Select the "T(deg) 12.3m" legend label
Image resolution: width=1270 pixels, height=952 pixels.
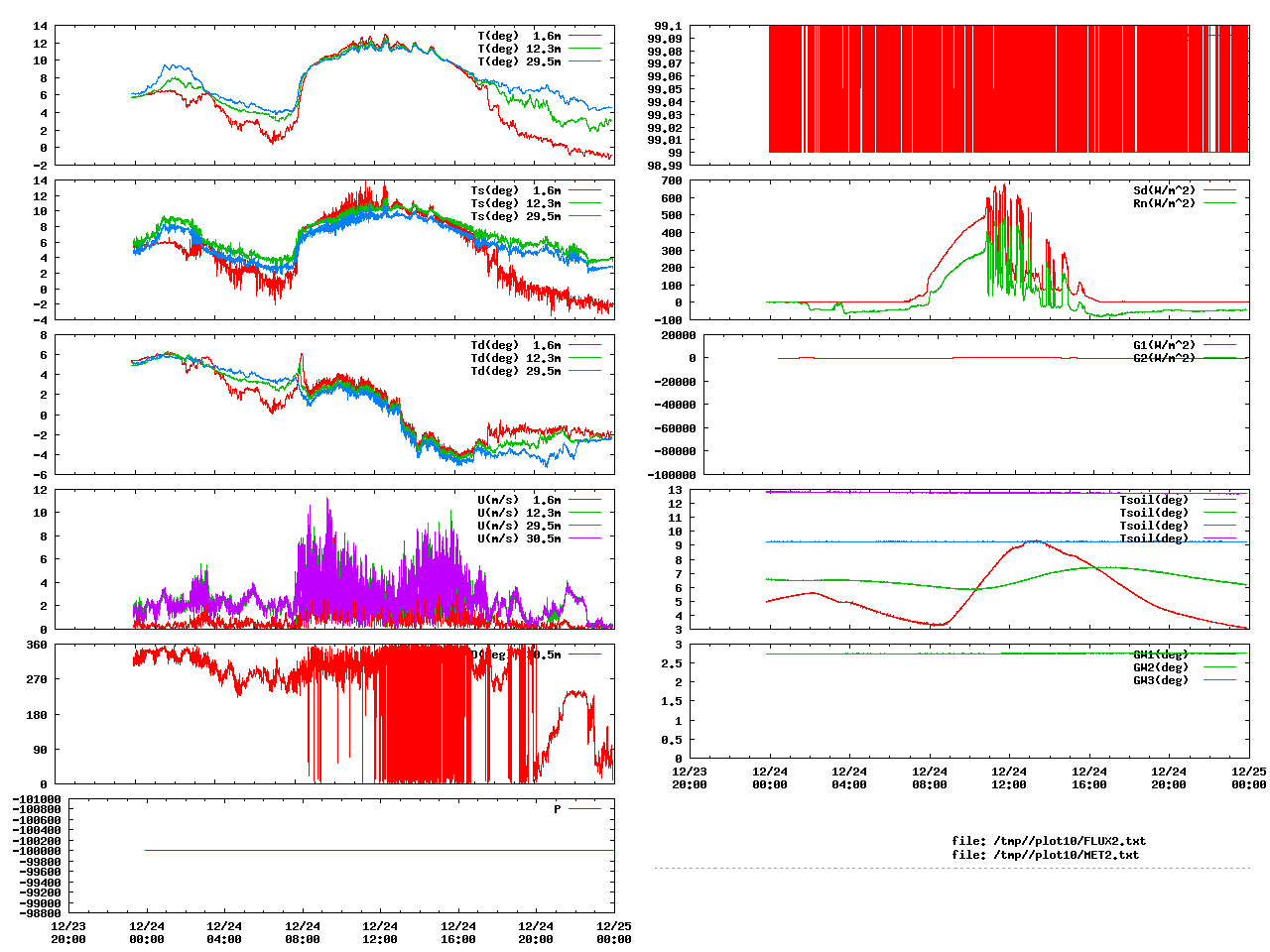click(x=519, y=49)
